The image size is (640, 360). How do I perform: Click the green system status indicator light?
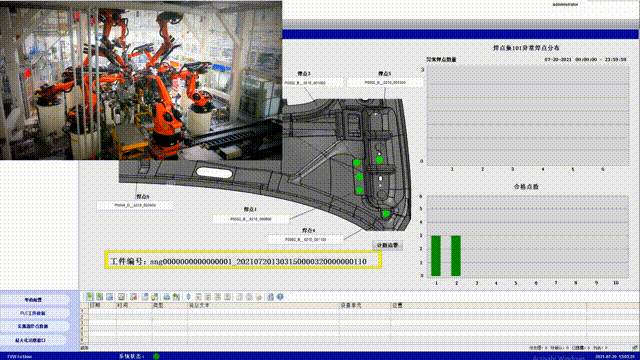tap(156, 356)
